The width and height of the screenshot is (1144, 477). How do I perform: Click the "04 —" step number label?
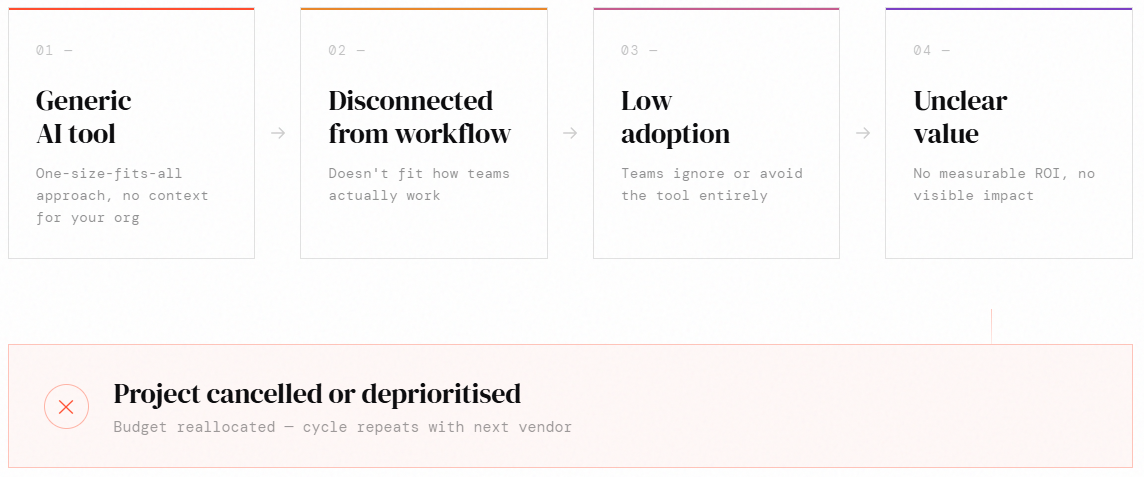[x=931, y=50]
